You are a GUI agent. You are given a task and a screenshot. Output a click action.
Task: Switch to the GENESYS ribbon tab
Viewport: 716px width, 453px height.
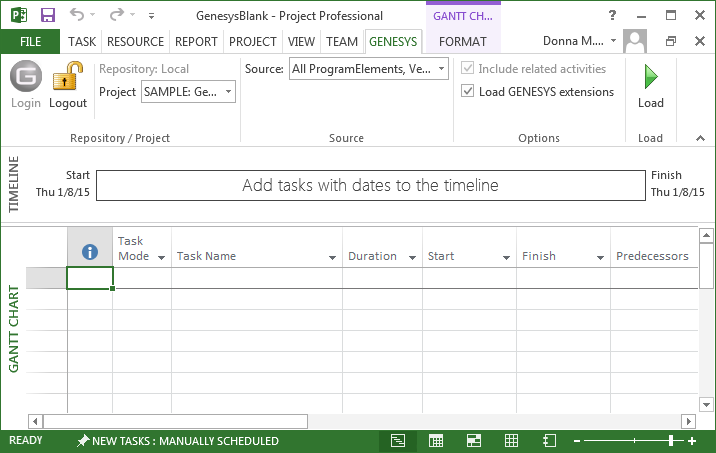pyautogui.click(x=393, y=42)
